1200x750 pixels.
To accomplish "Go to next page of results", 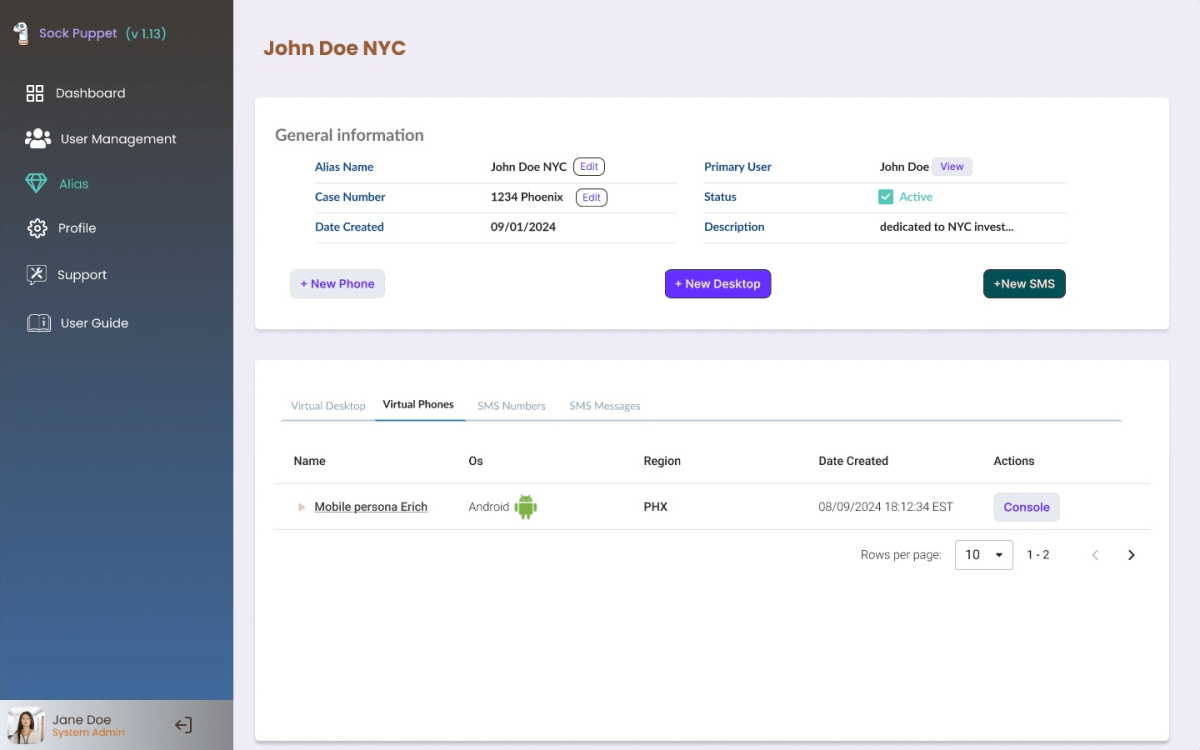I will (x=1131, y=555).
